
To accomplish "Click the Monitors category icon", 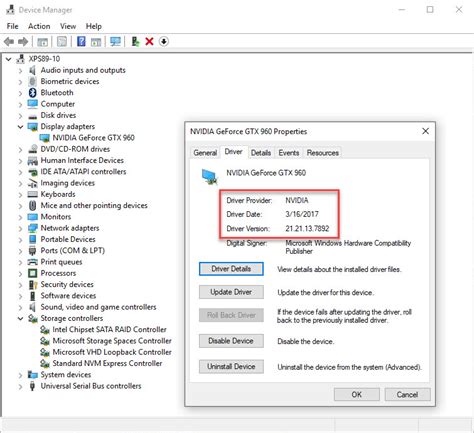I will 32,217.
